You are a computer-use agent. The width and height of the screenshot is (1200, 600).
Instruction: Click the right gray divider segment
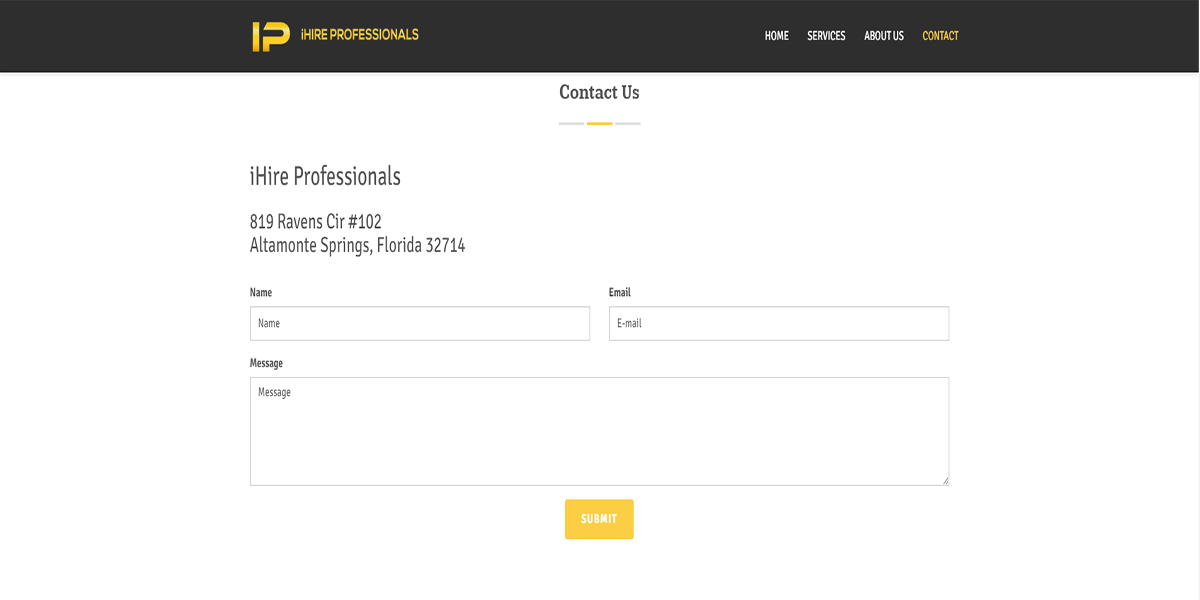(628, 123)
